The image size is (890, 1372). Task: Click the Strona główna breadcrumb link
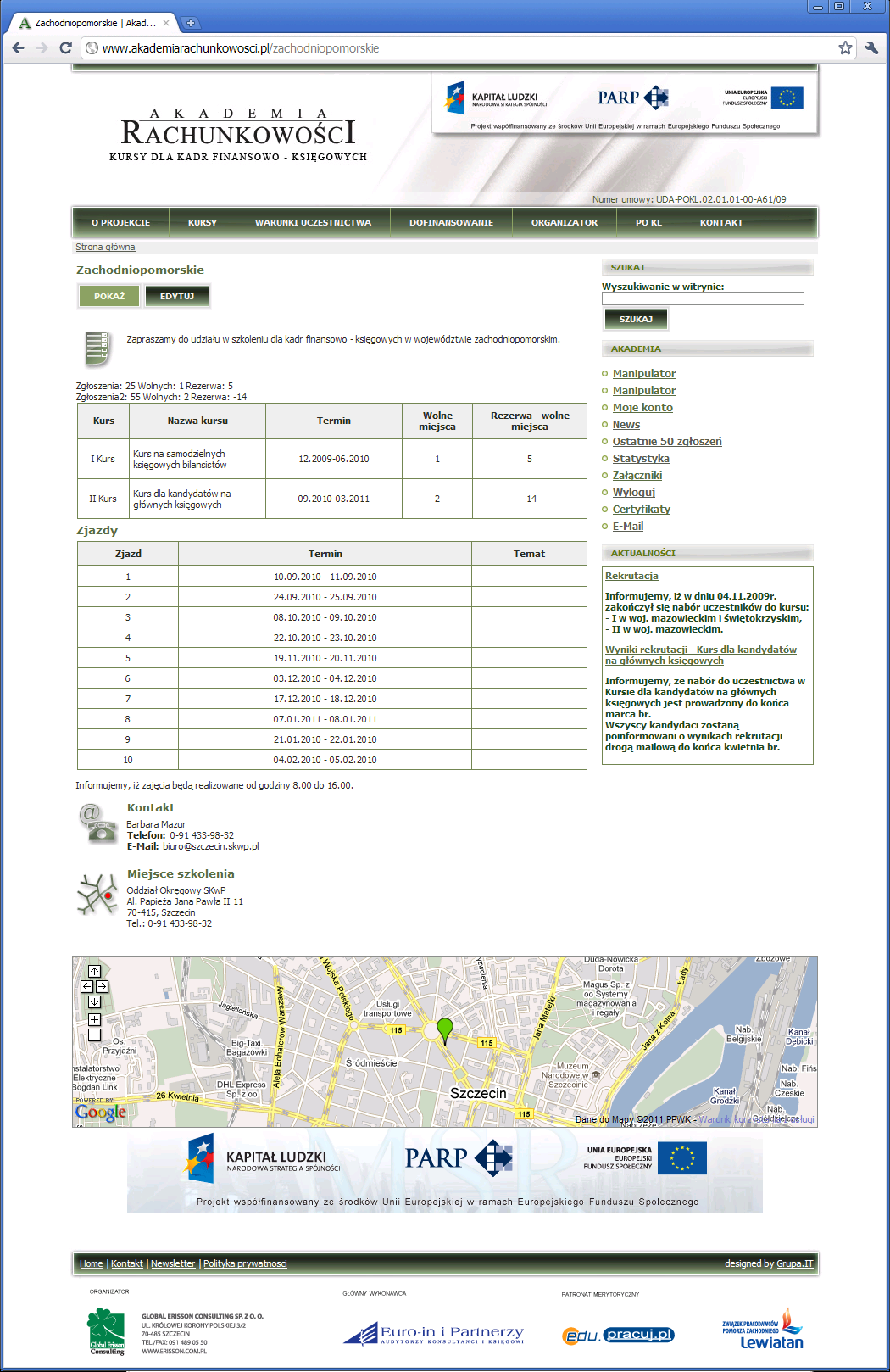105,248
